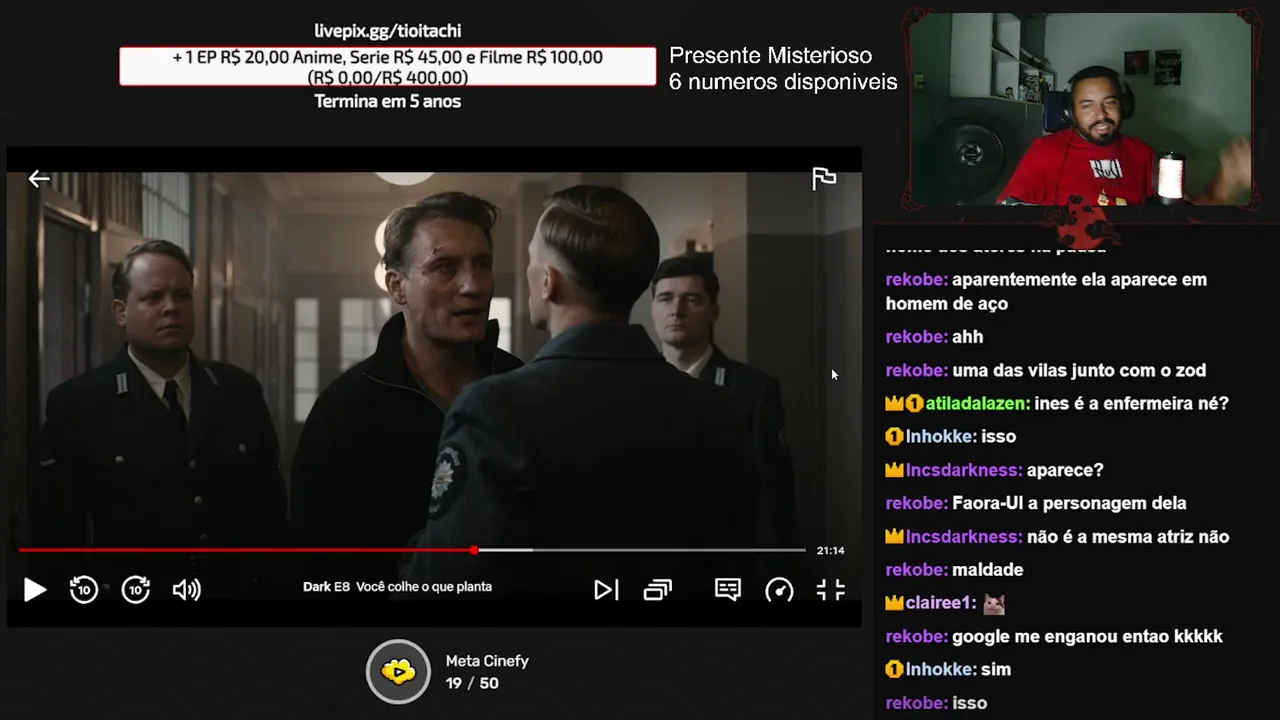Screen dimensions: 1280x720
Task: Click '6 numeros disponiveis' text
Action: pos(783,82)
